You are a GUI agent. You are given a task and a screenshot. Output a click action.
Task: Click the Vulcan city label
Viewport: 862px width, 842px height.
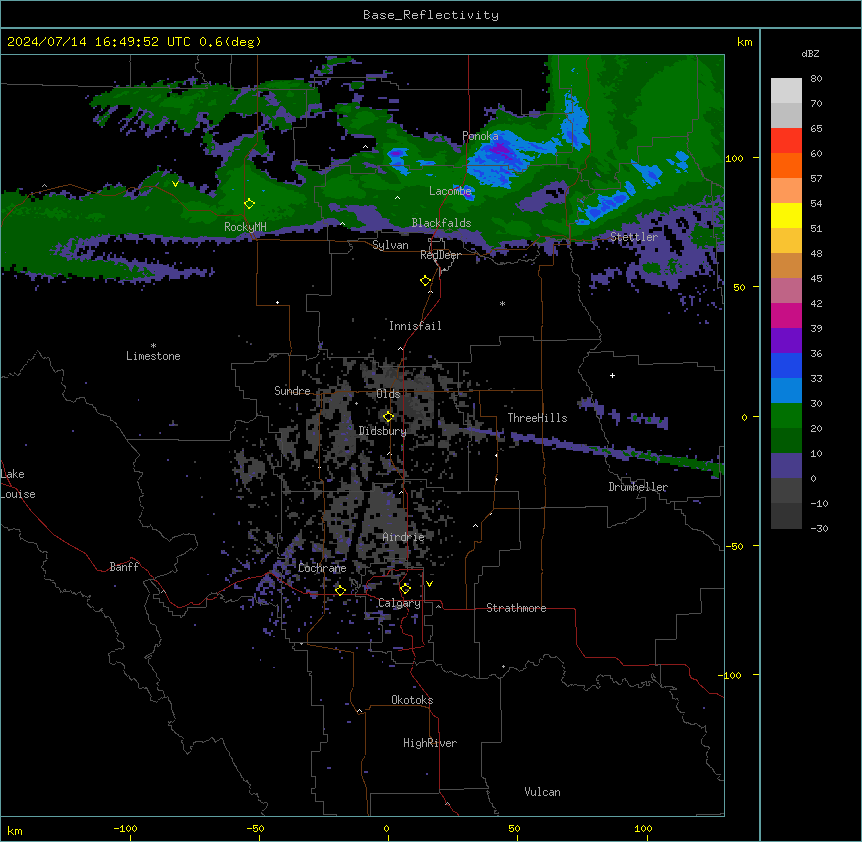(542, 792)
